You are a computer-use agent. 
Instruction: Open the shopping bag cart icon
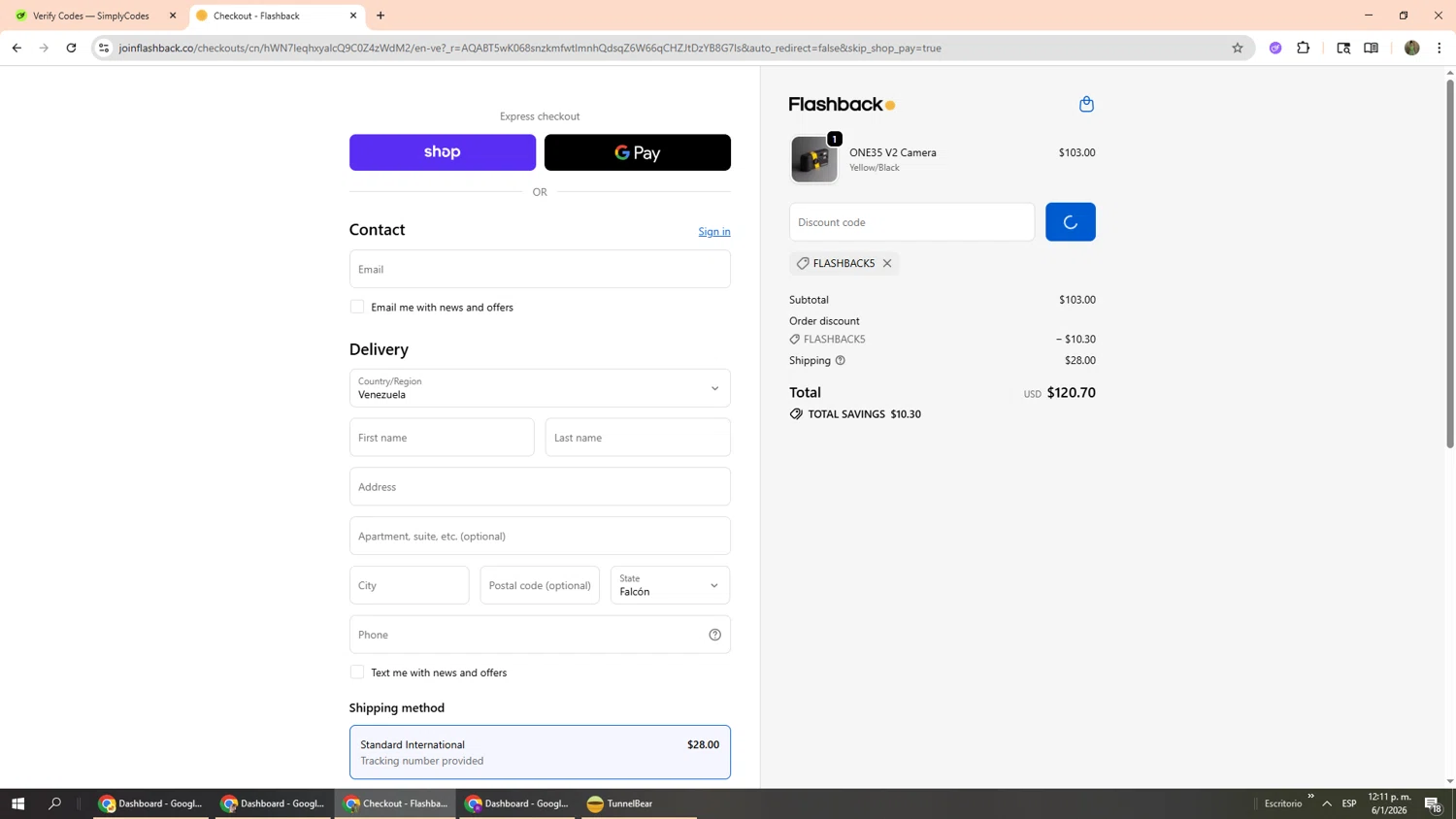pos(1086,104)
